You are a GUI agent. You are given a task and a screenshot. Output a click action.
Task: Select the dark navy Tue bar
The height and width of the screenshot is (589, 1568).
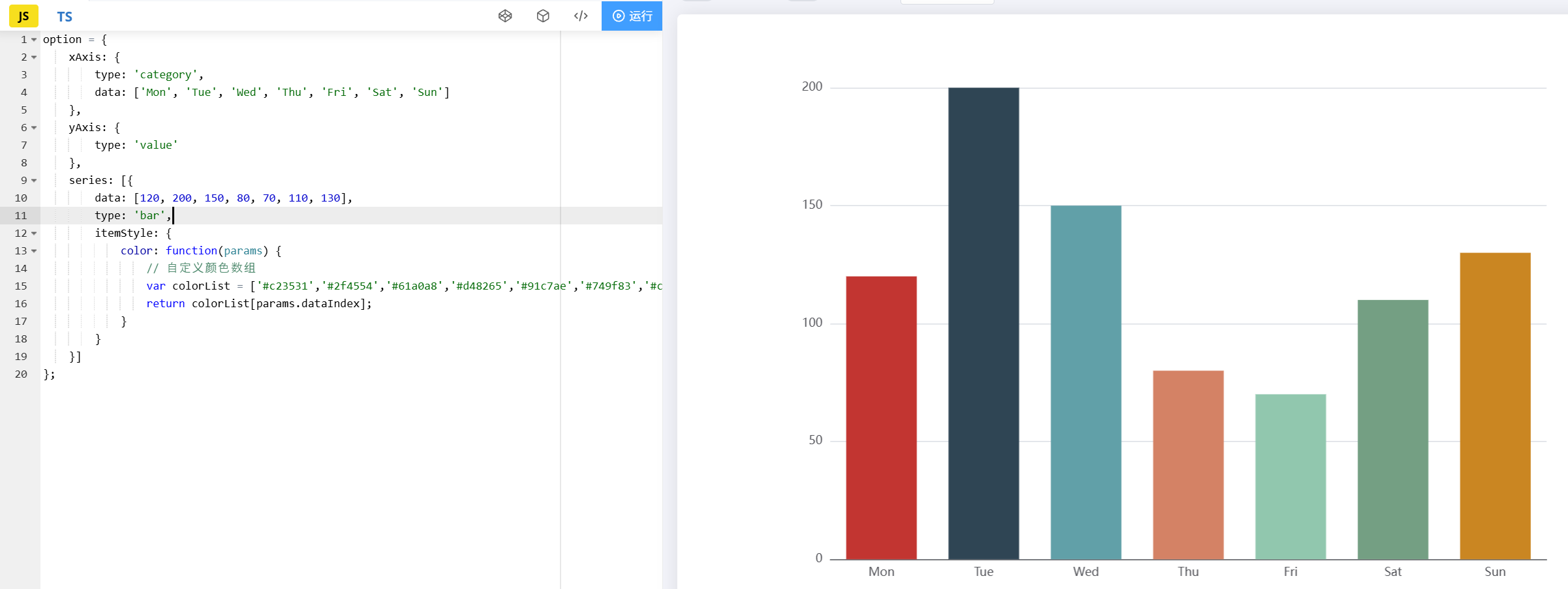(x=983, y=324)
